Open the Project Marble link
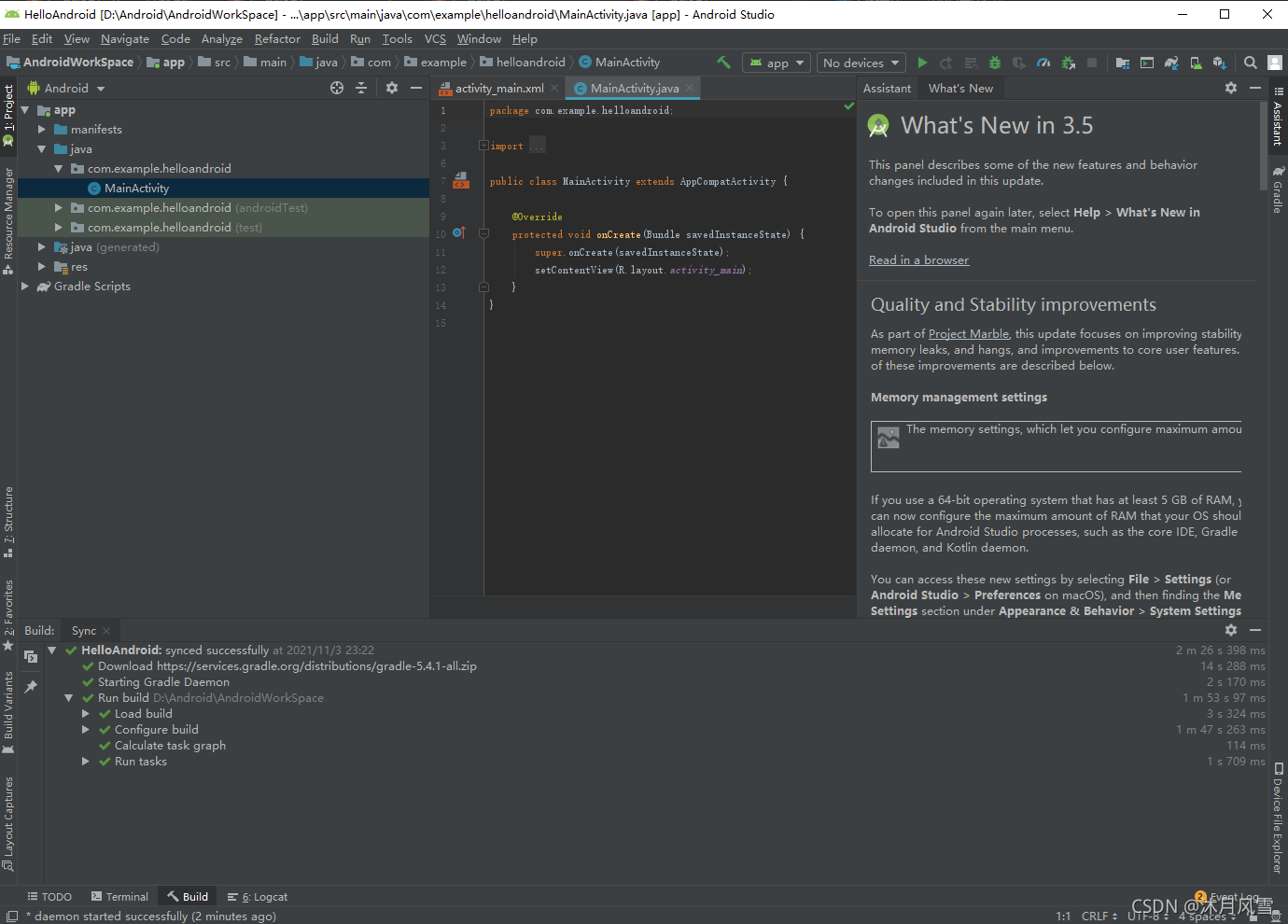Image resolution: width=1288 pixels, height=924 pixels. pyautogui.click(x=969, y=334)
